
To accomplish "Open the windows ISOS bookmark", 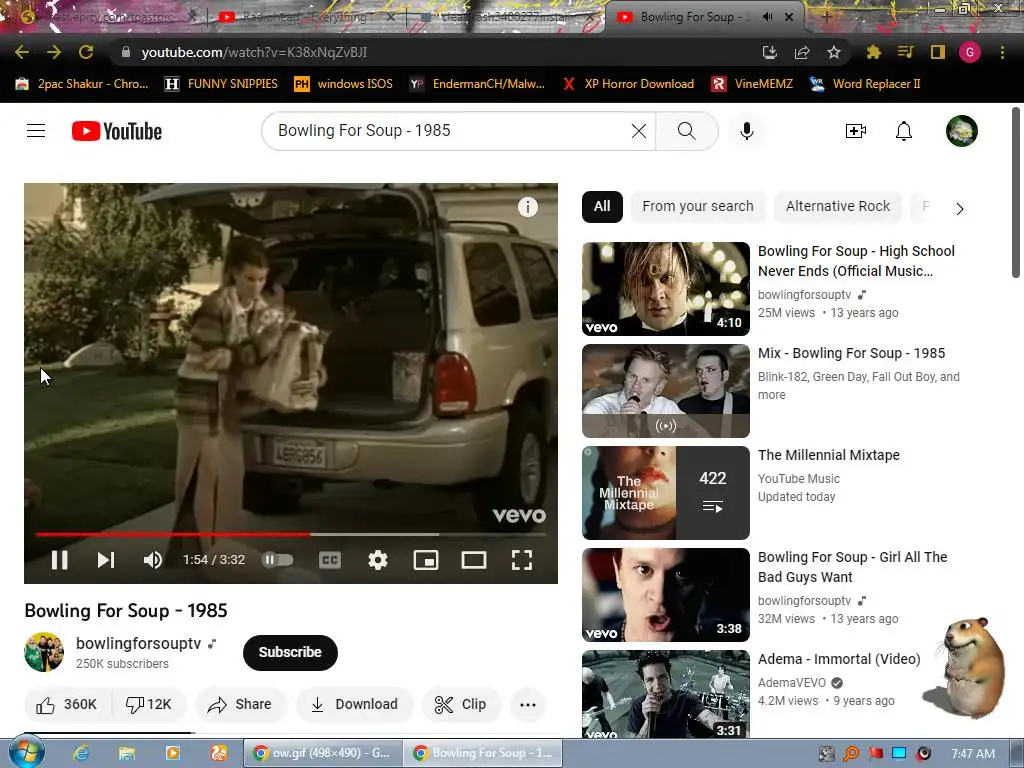I will (343, 84).
